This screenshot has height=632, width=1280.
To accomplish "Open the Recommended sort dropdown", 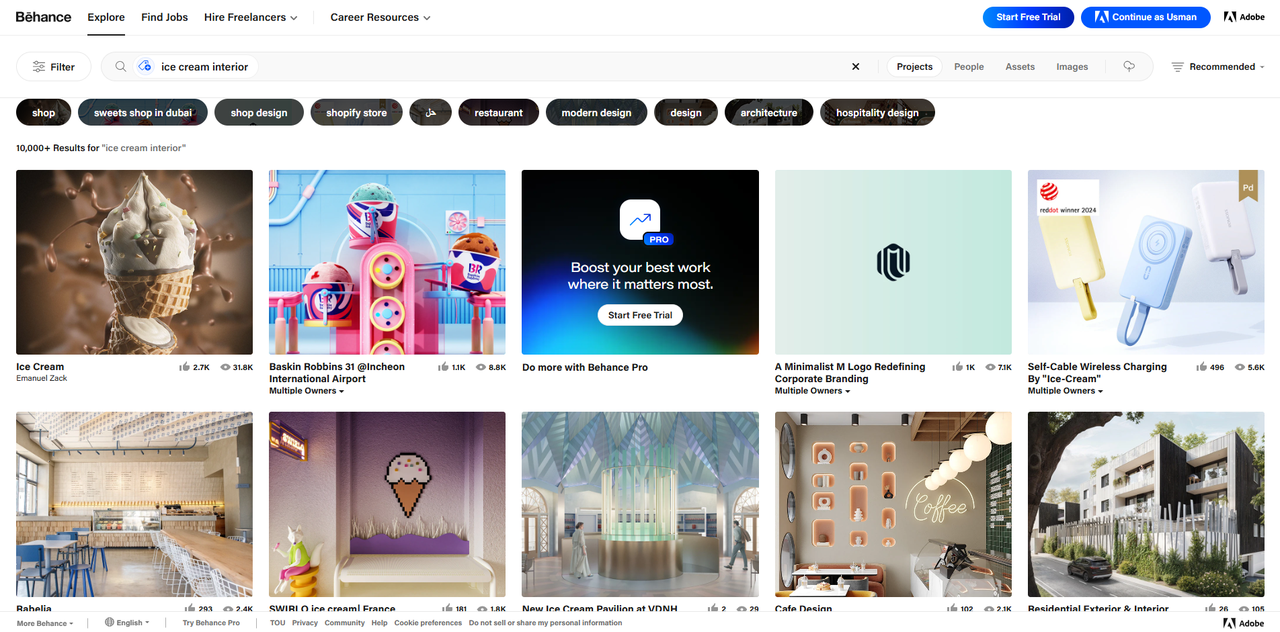I will tap(1218, 66).
